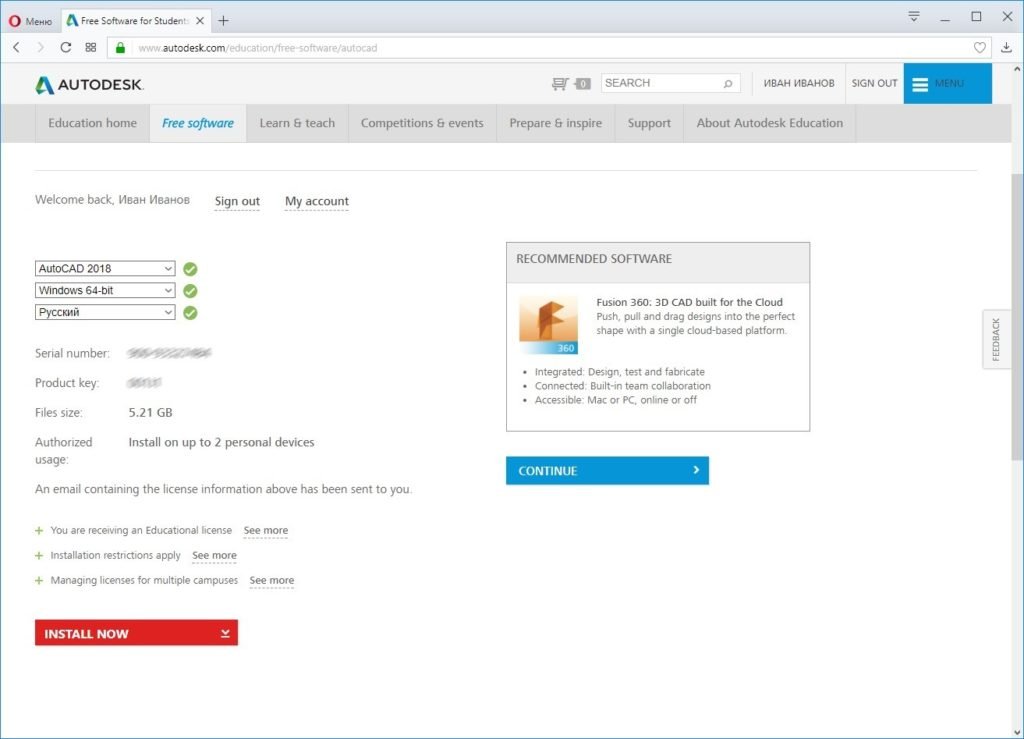Screen dimensions: 1024x739
Task: Go to Education home tab
Action: pos(93,123)
